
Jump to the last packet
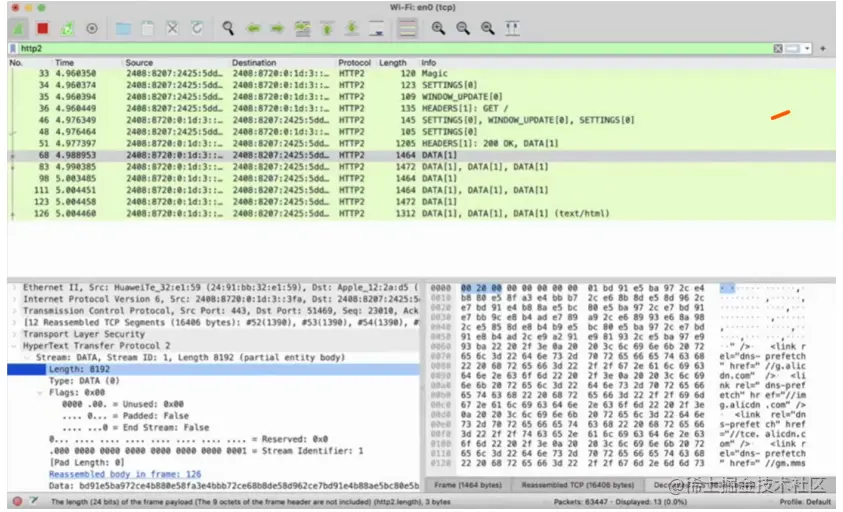[352, 29]
